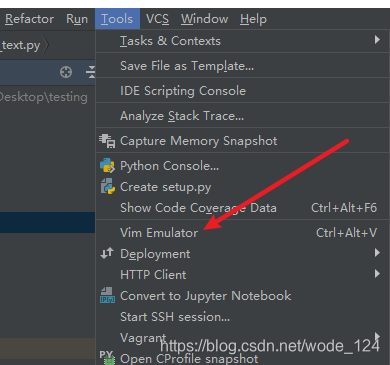Click Tasks & Contexts submenu arrow
Image resolution: width=390 pixels, height=365 pixels.
tap(377, 40)
